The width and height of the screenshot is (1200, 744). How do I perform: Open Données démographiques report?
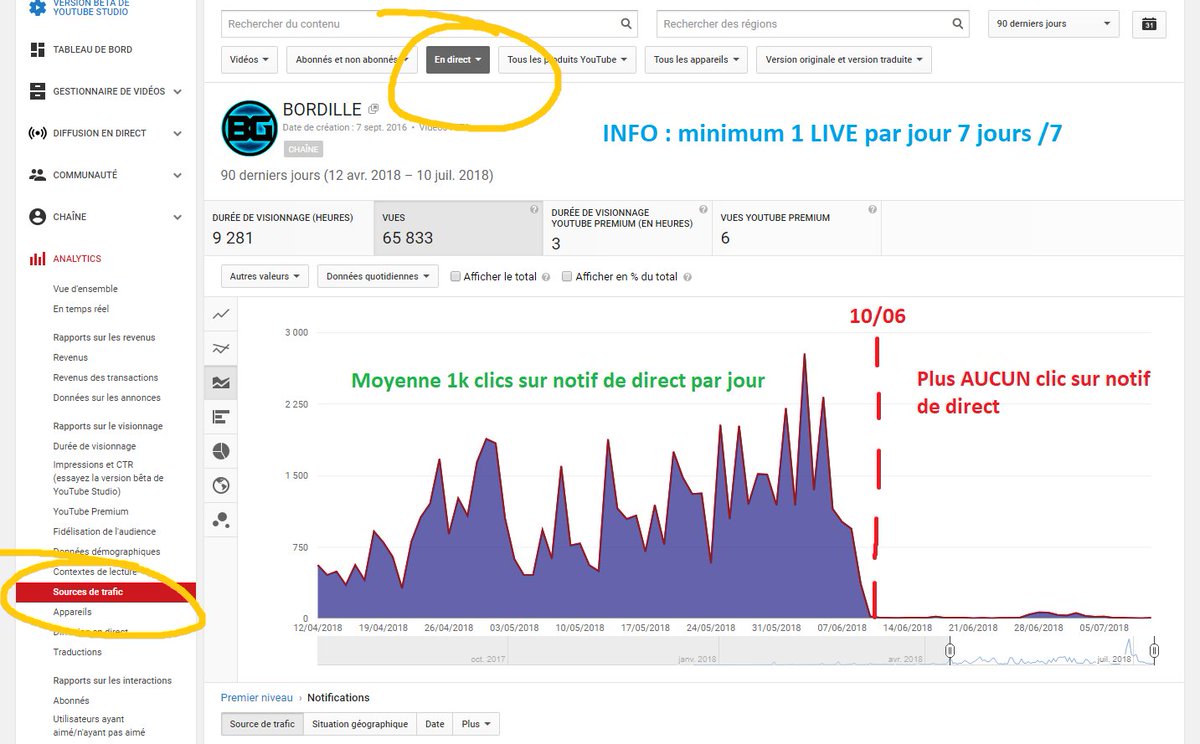click(x=106, y=551)
